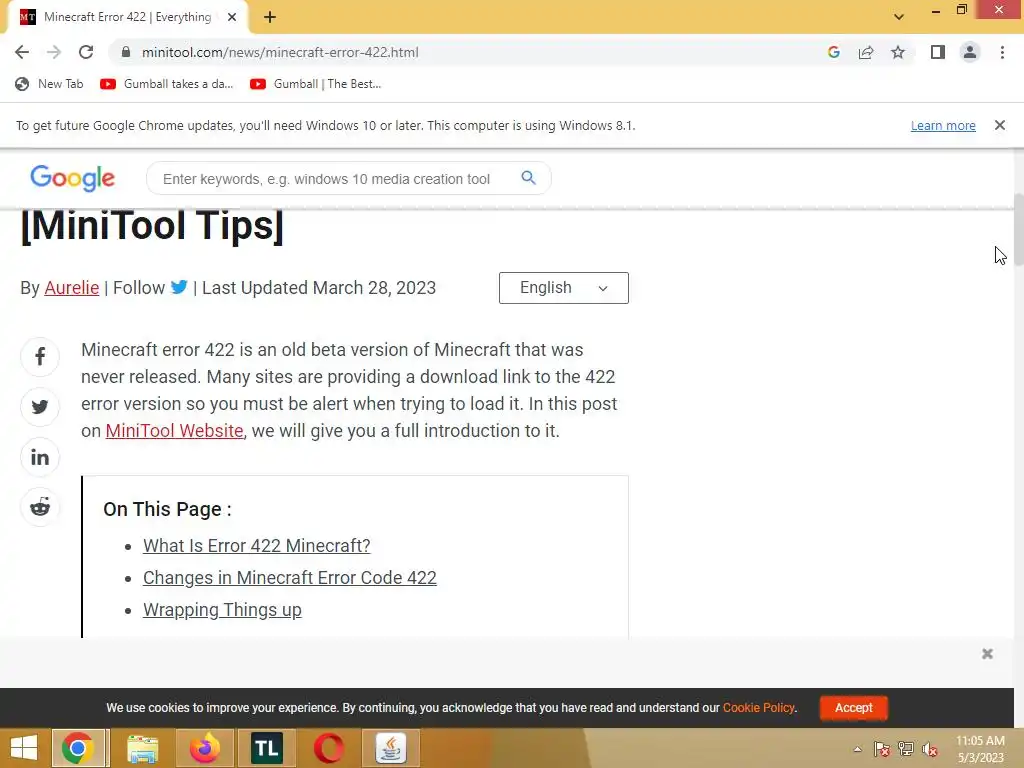Open Chrome side panel
The width and height of the screenshot is (1024, 768).
point(938,52)
